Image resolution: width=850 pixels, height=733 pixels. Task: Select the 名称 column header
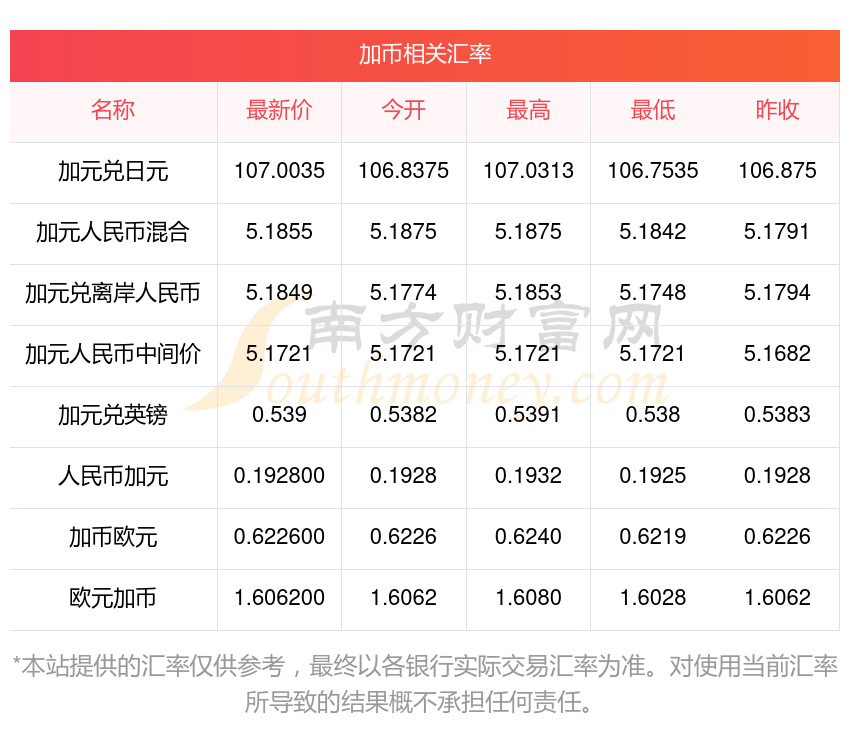(113, 110)
